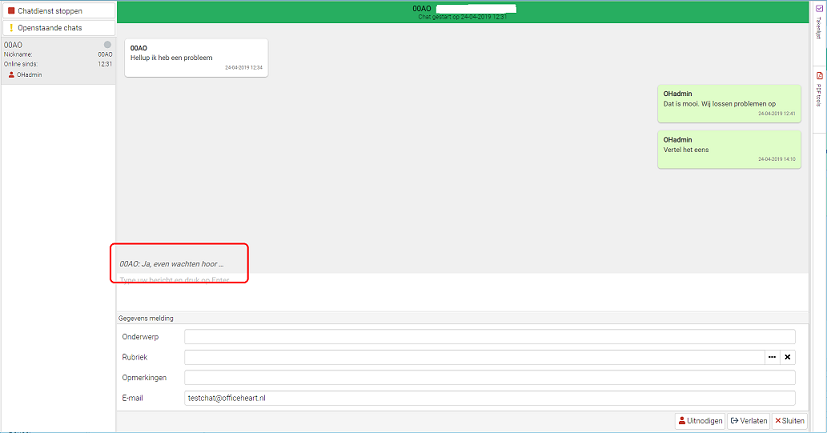Clear the Rubriek field with the X button
Screen dimensions: 827x433
coord(787,357)
